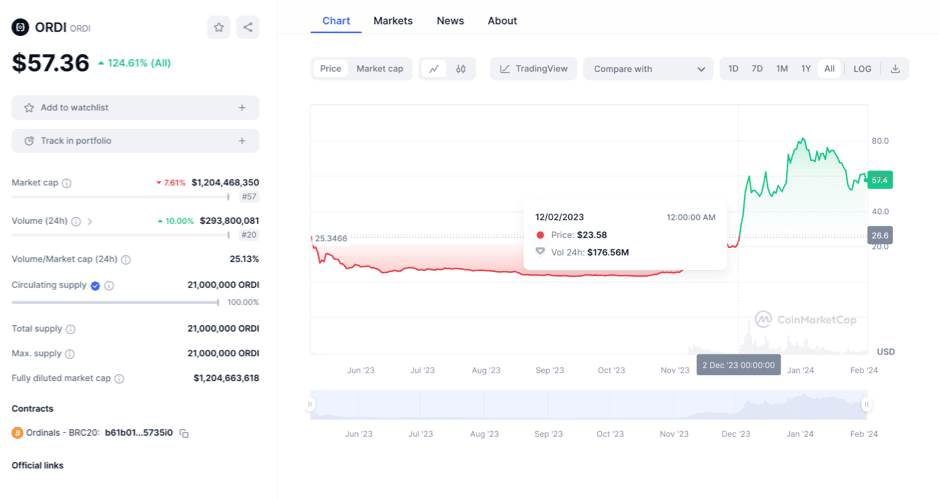Copy the BRC20 contract address
The width and height of the screenshot is (939, 499).
click(x=184, y=433)
